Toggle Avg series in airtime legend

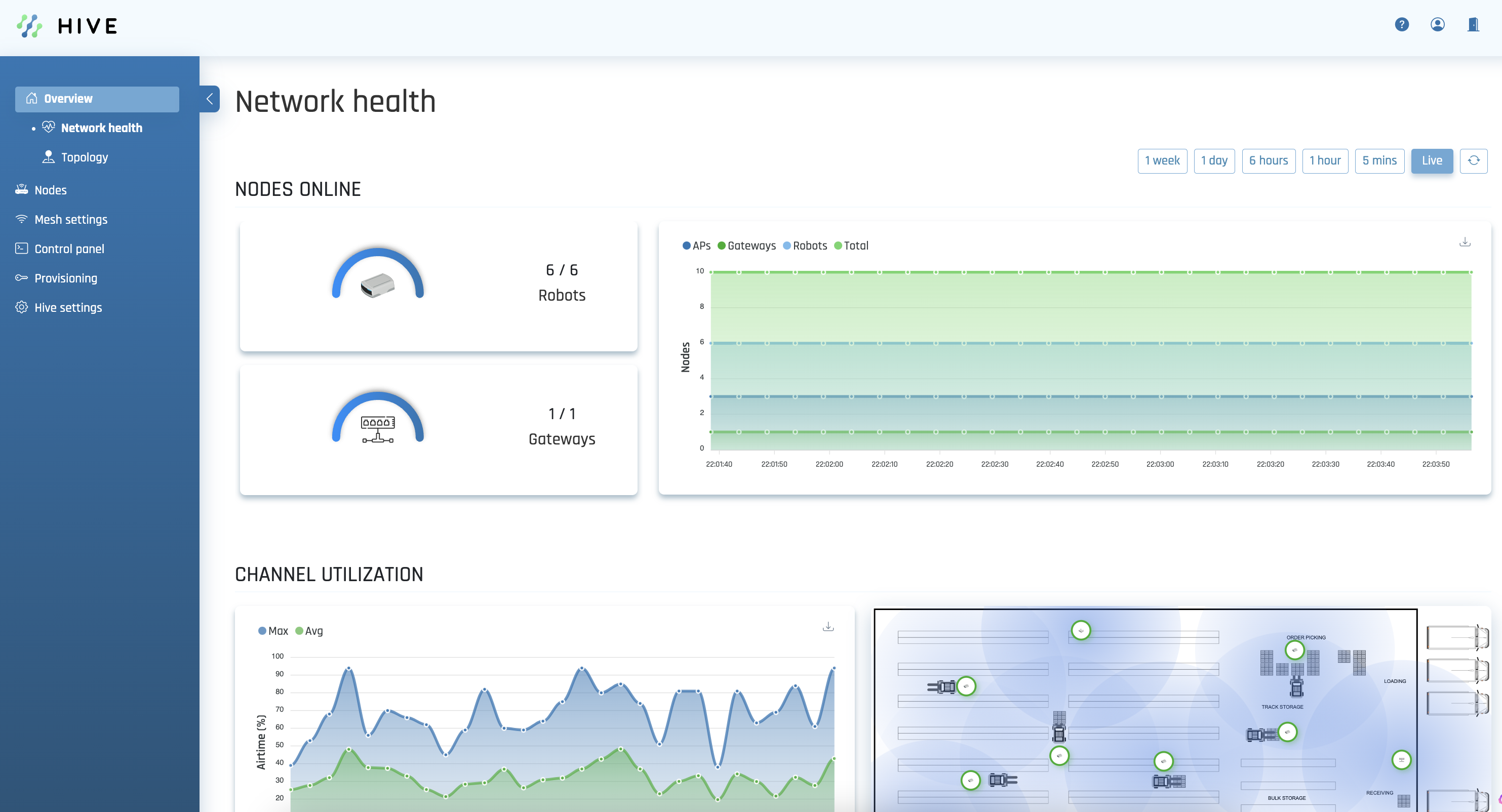309,631
